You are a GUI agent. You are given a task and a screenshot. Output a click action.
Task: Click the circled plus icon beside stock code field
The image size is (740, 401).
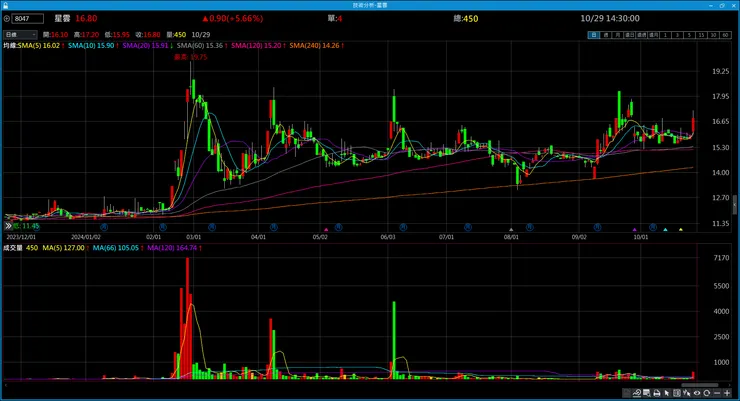[x=7, y=18]
